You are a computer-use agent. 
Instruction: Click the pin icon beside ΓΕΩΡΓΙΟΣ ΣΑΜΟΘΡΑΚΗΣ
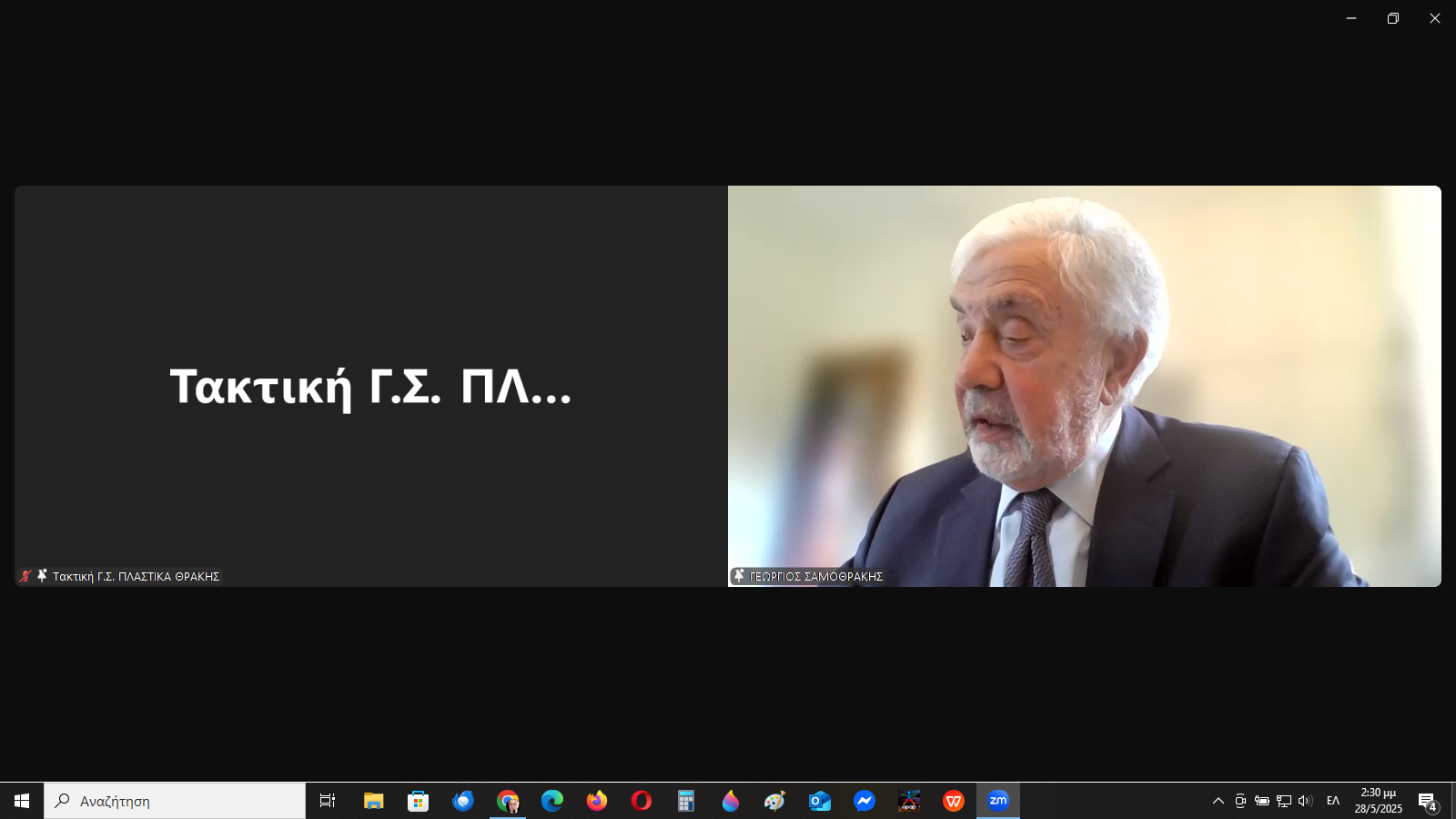tap(739, 576)
